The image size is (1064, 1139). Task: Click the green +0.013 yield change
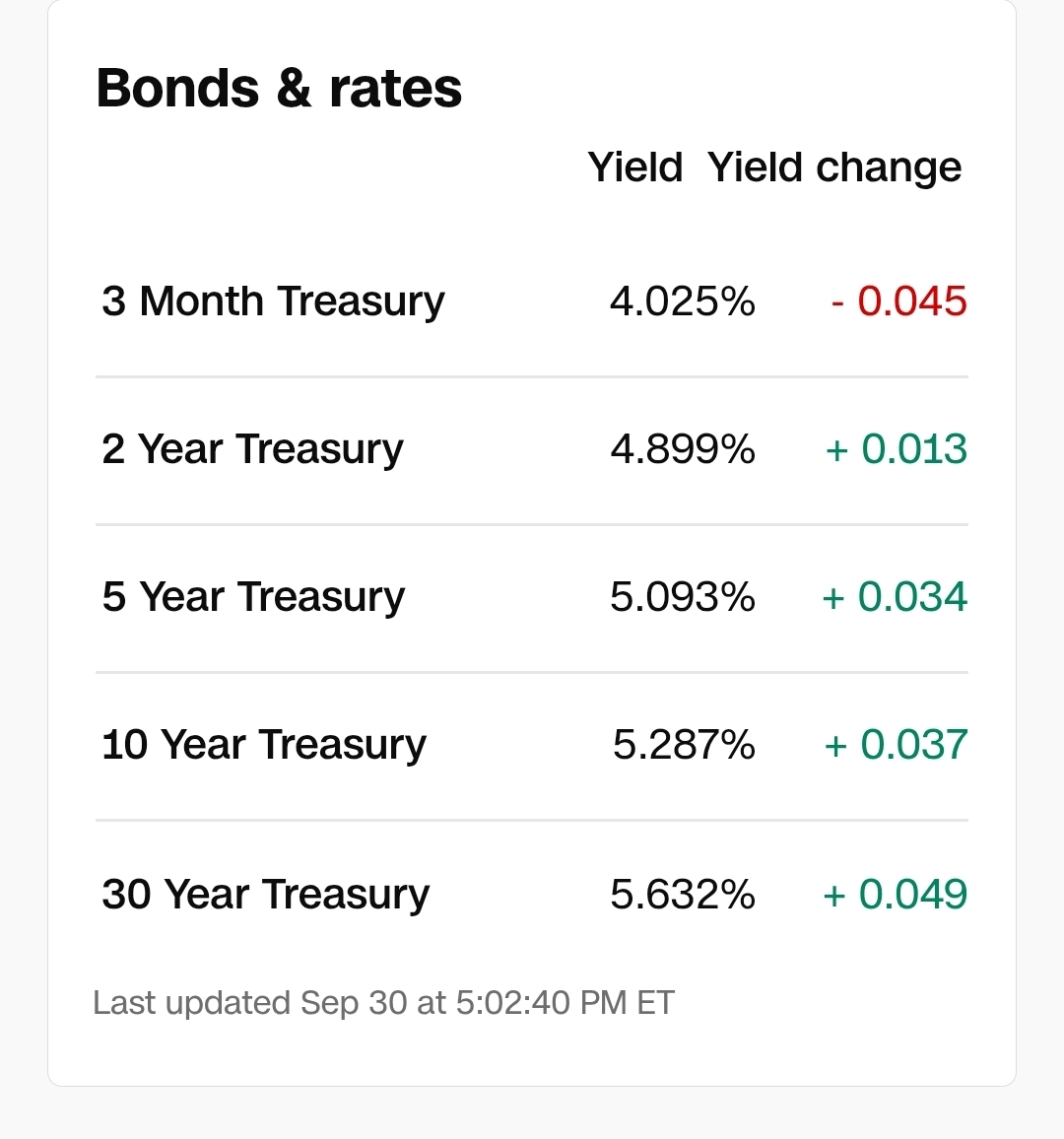click(897, 448)
